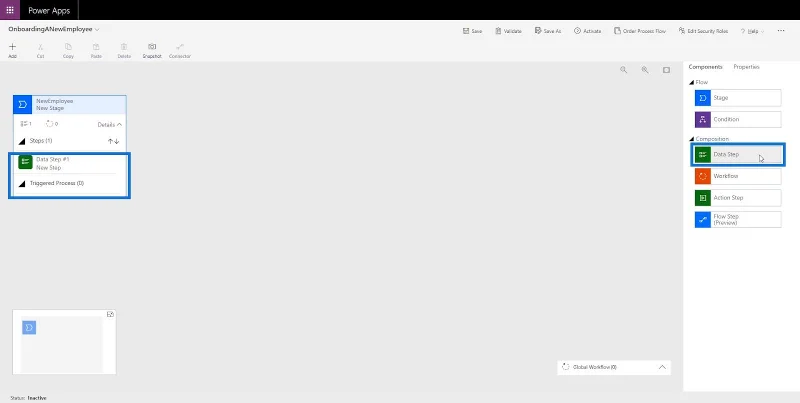This screenshot has height=403, width=800.
Task: Click the Power Apps title
Action: point(49,10)
